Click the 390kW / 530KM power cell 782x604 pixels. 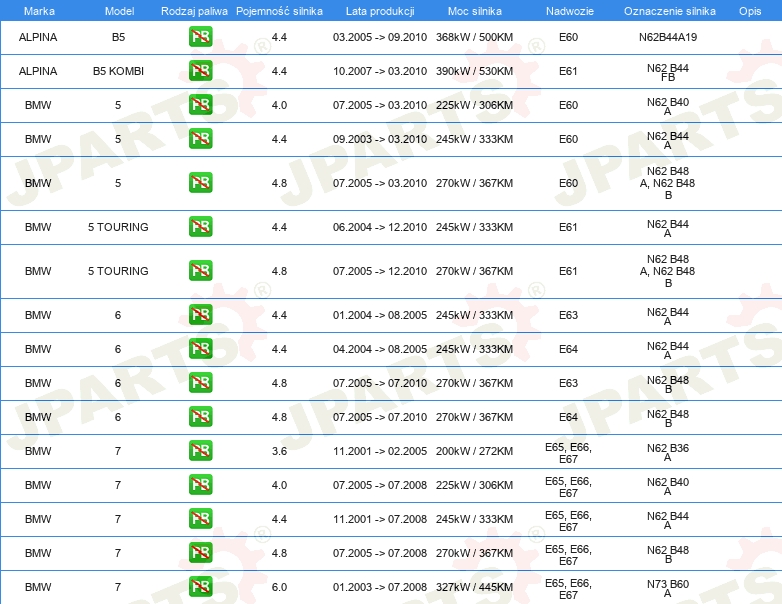coord(474,71)
